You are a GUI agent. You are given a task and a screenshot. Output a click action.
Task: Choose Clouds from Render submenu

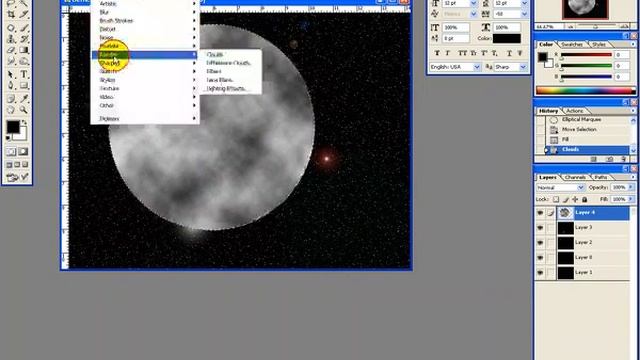(215, 54)
